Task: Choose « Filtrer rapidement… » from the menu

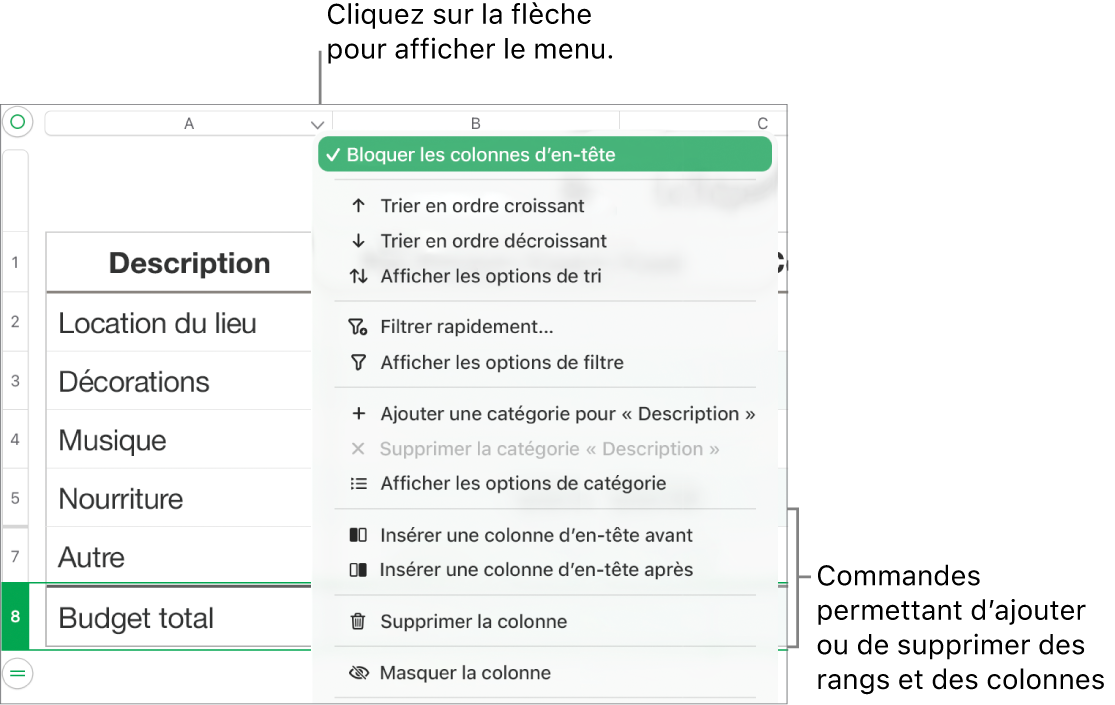Action: click(x=466, y=326)
